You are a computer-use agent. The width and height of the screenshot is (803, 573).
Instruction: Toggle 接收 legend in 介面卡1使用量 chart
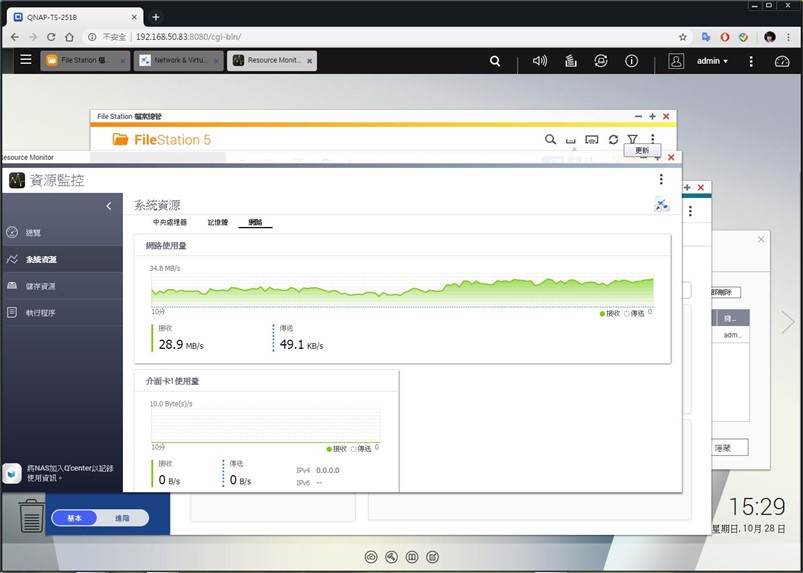pyautogui.click(x=336, y=449)
